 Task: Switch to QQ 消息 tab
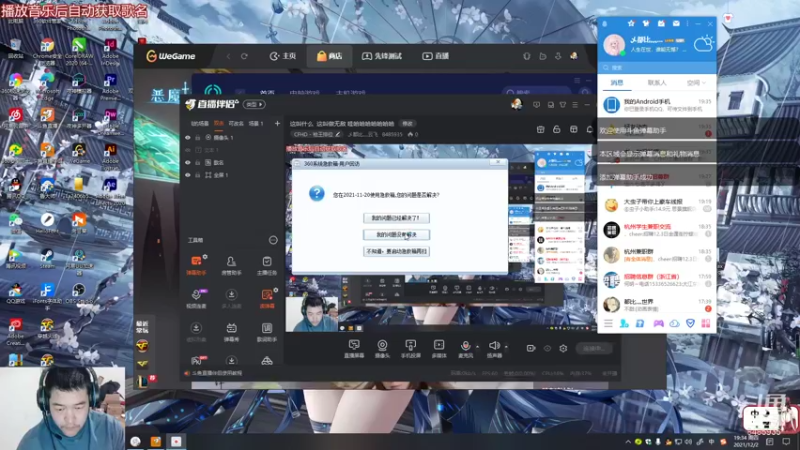(x=617, y=82)
